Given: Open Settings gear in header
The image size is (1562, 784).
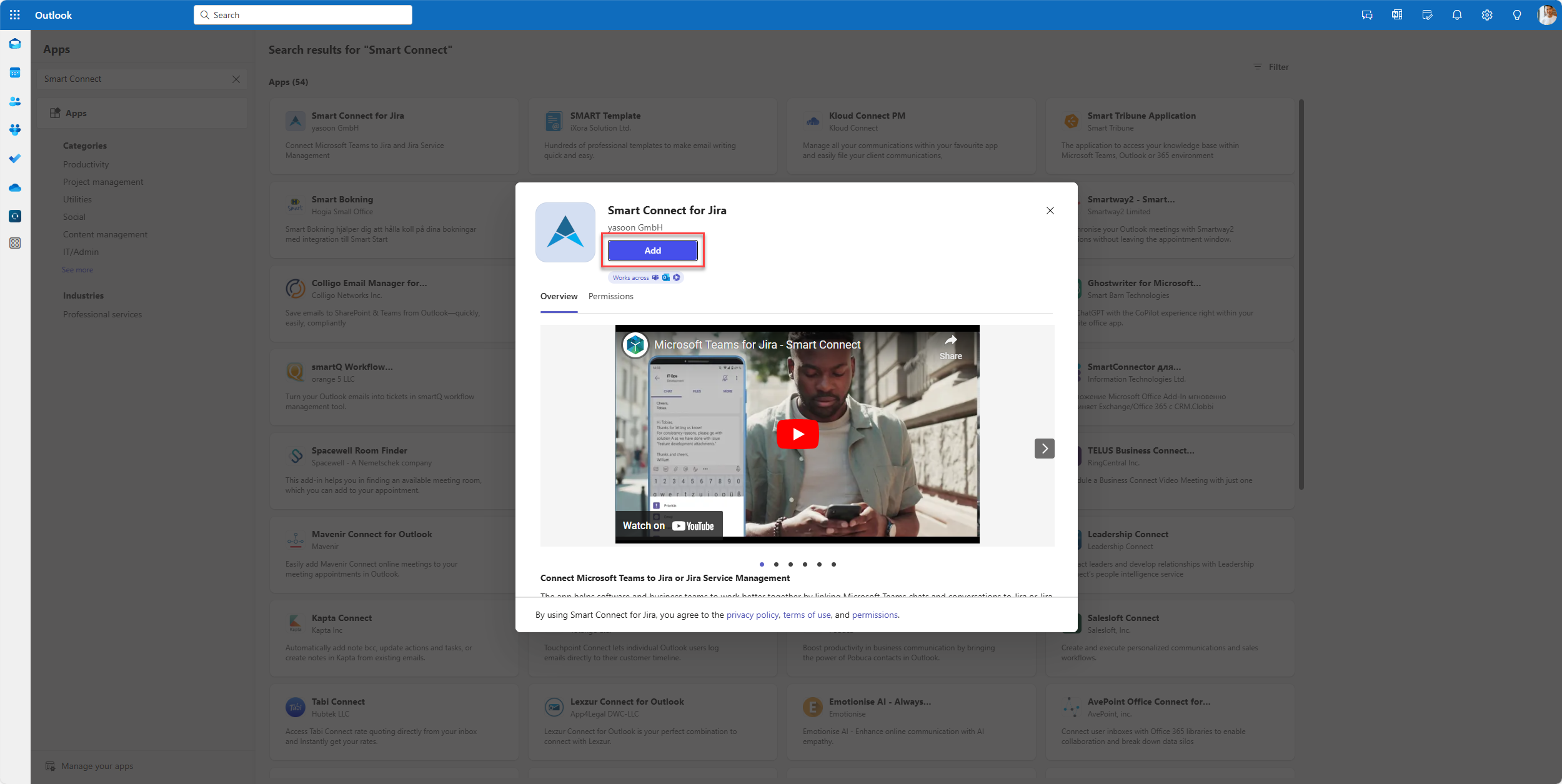Looking at the screenshot, I should (1487, 15).
